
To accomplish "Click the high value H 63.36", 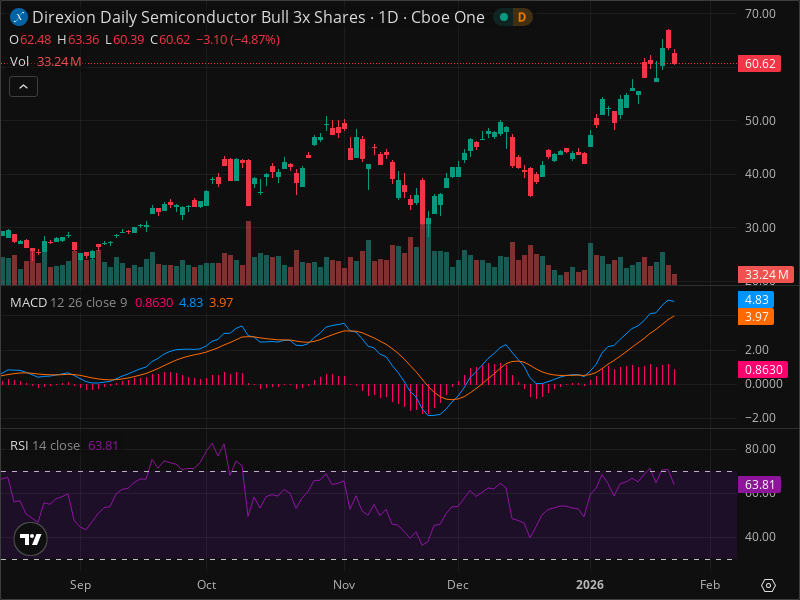I will (78, 40).
